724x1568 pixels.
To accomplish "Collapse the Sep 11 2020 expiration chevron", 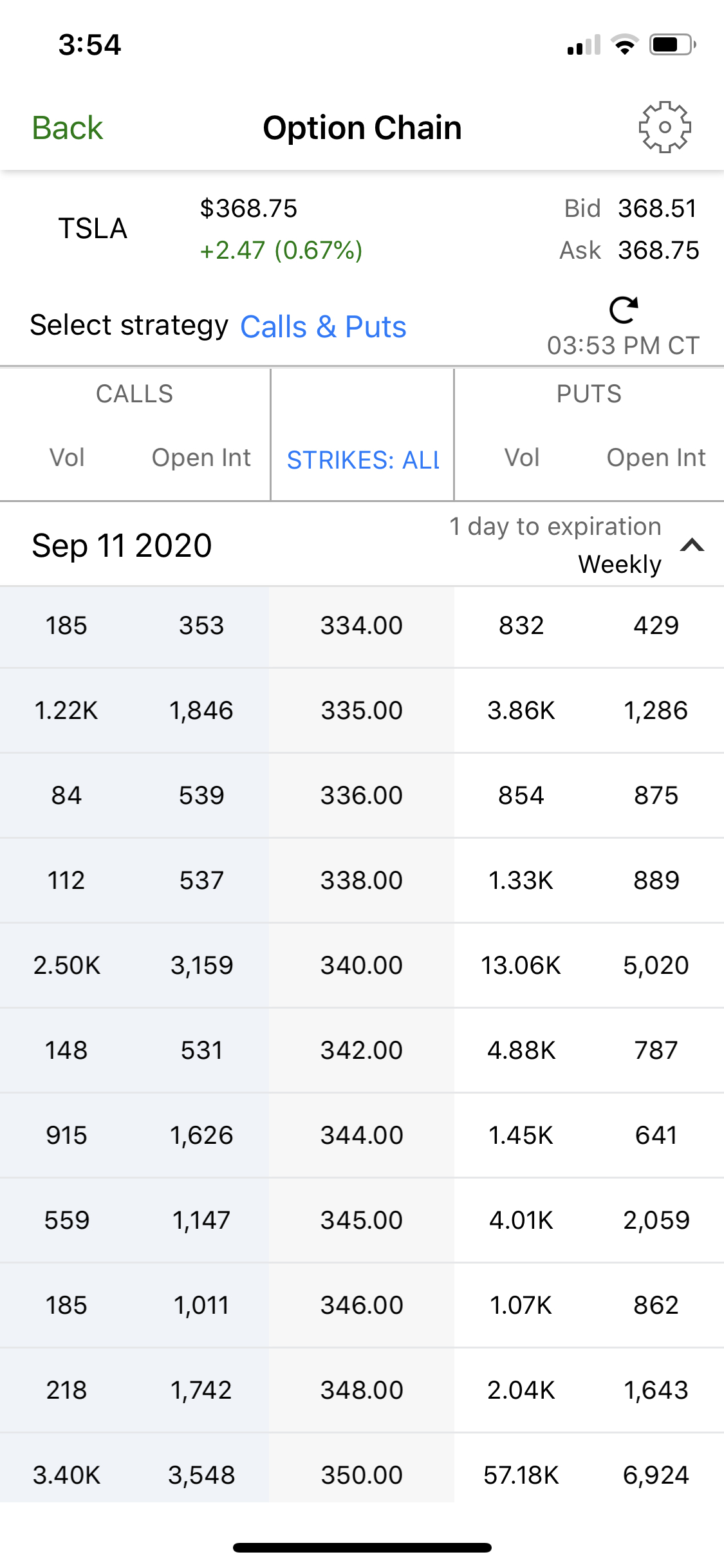I will (692, 545).
